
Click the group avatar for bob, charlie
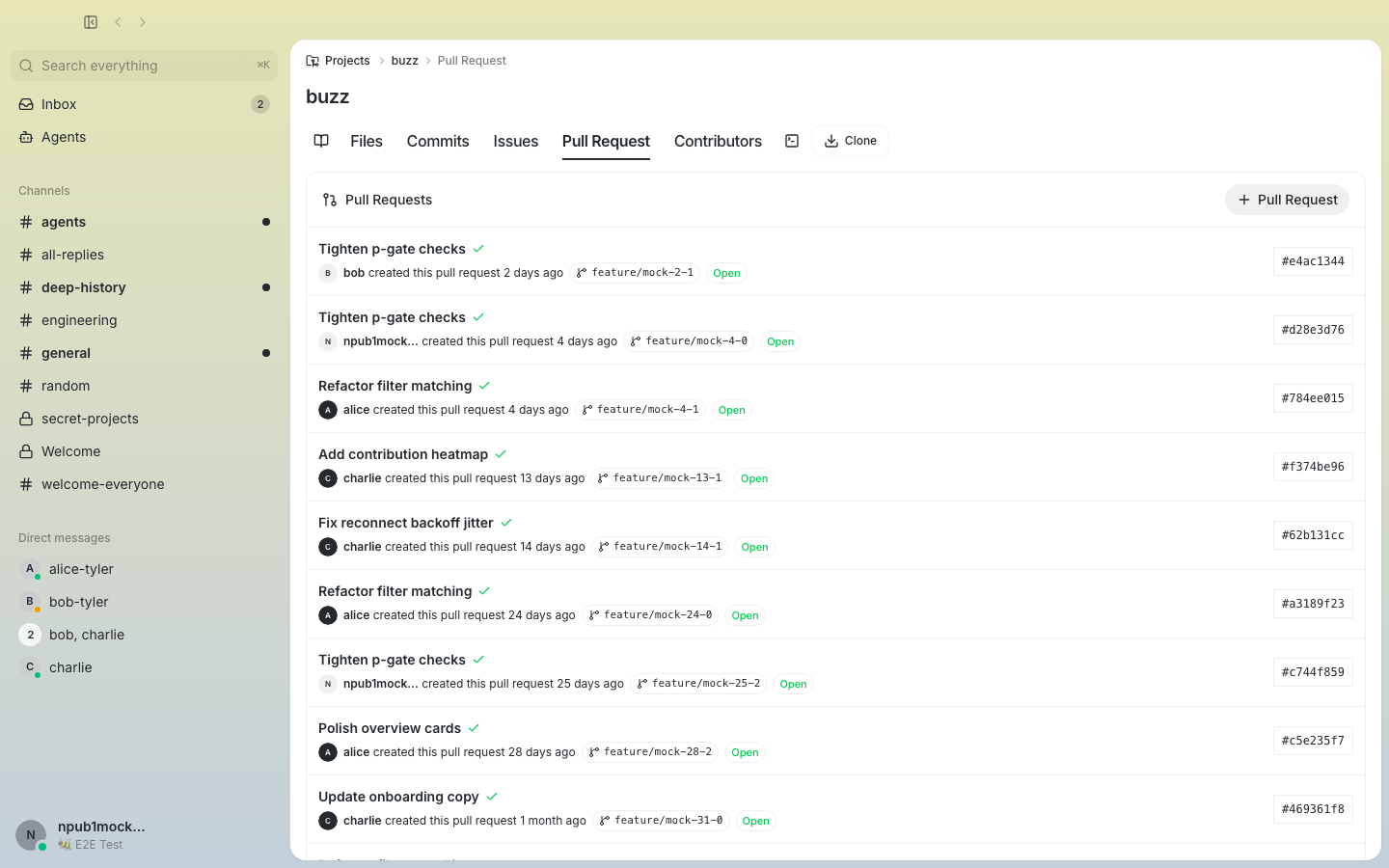coord(30,635)
